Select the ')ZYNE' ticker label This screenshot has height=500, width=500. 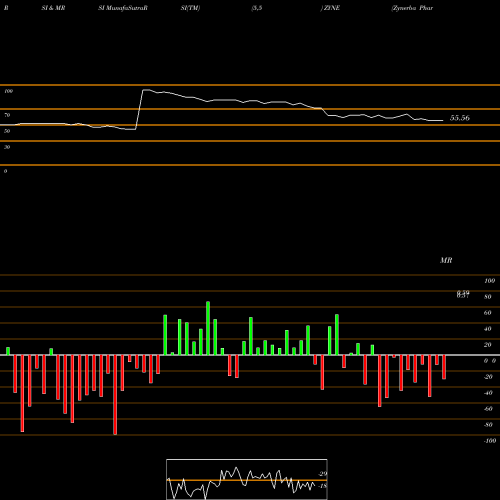pyautogui.click(x=330, y=8)
